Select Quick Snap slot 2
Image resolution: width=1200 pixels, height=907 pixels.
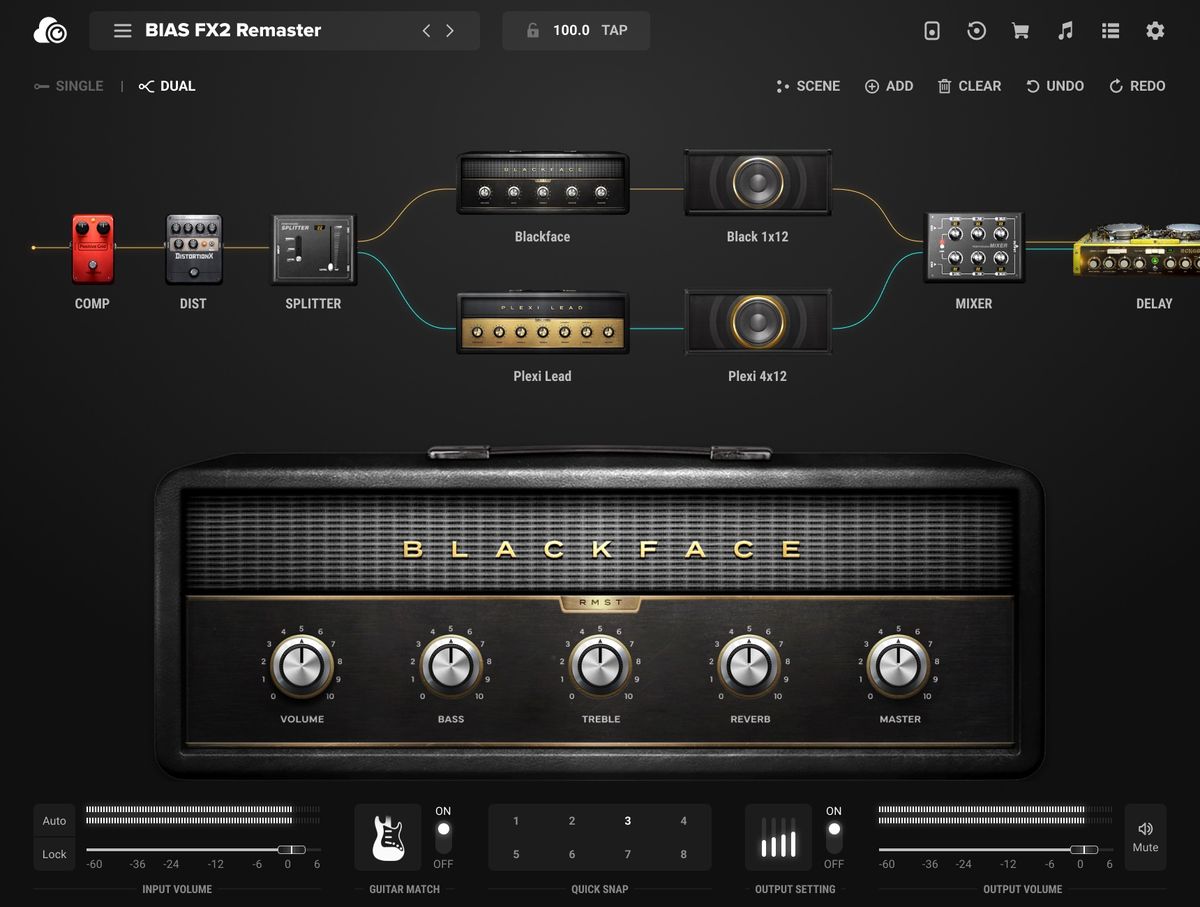[572, 821]
